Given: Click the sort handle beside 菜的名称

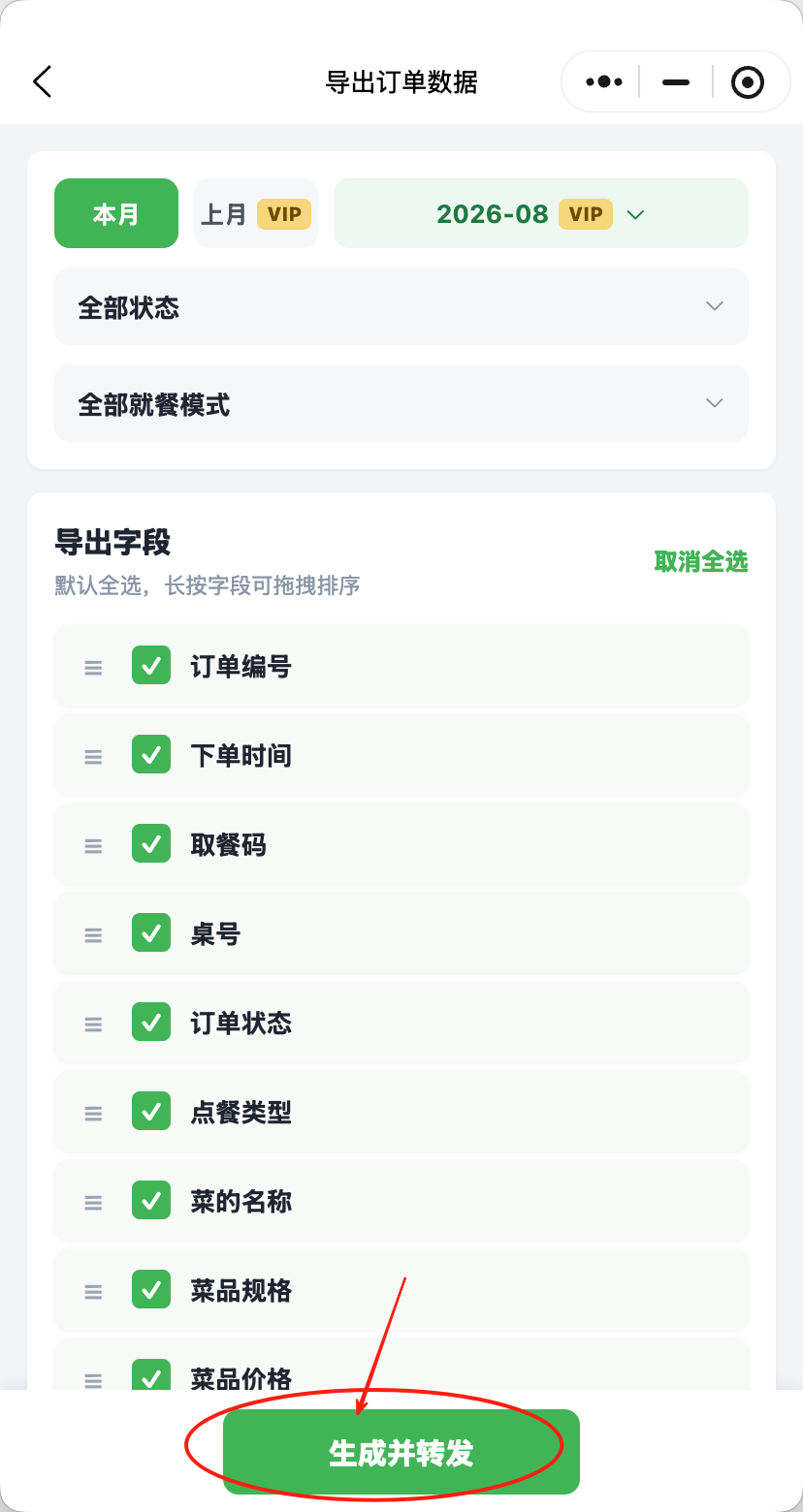Looking at the screenshot, I should coord(93,1202).
